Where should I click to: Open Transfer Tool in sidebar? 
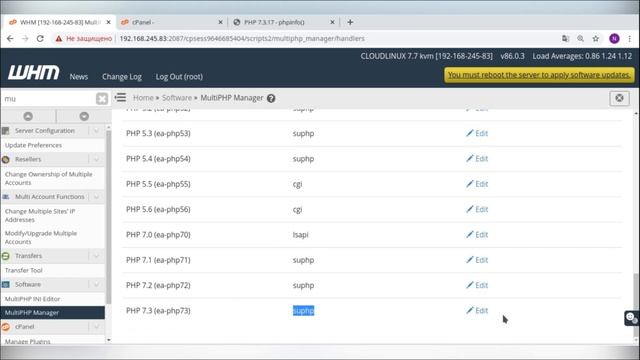coord(24,271)
